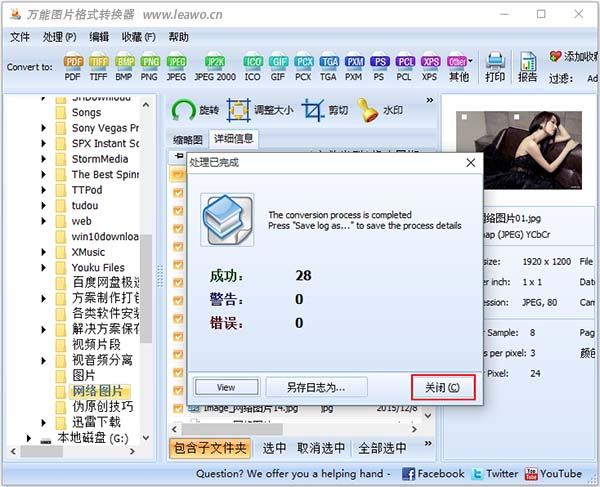
Task: Close the 处理已完成 dialog with X
Action: click(x=471, y=163)
